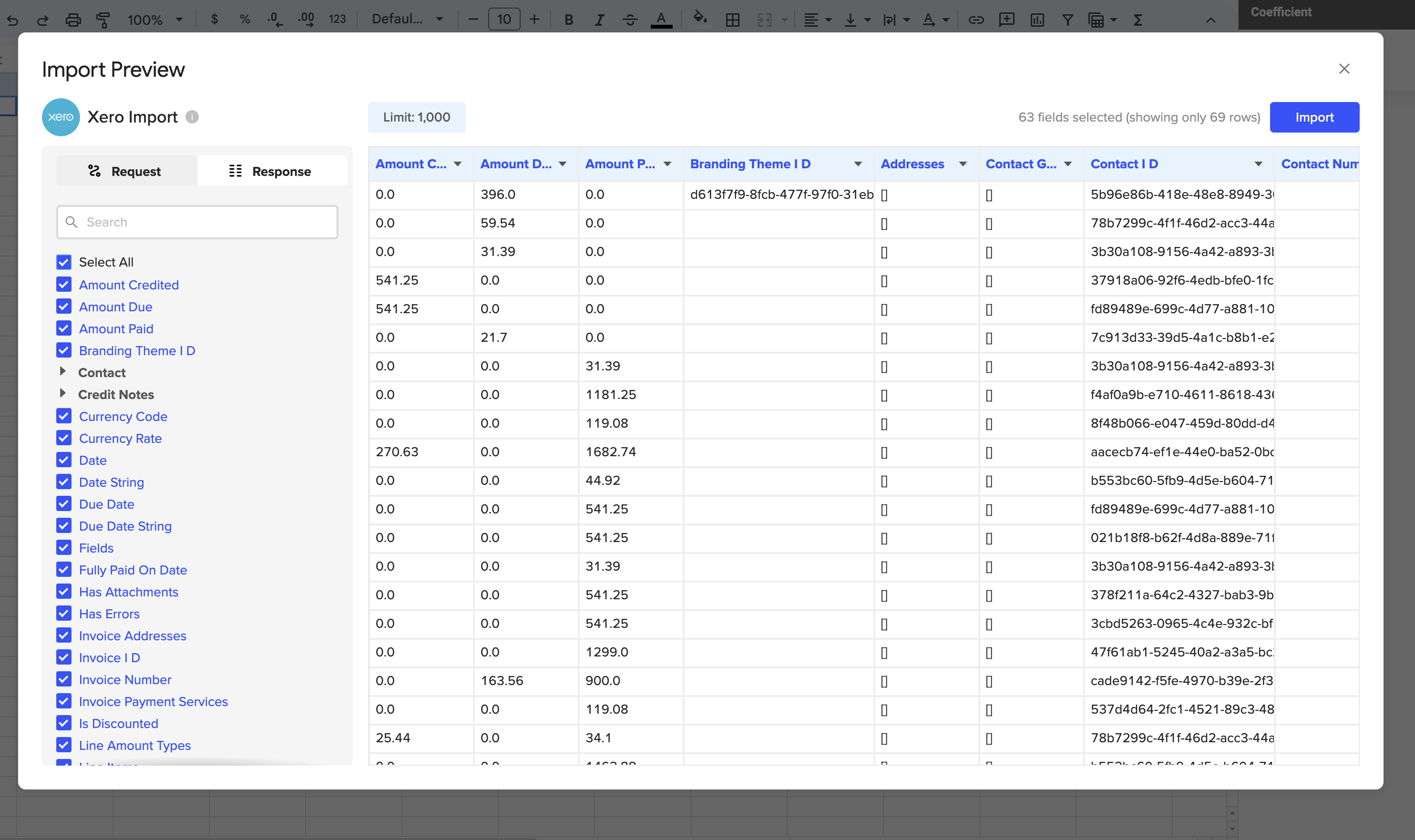Click the Limit: 1,000 button
The width and height of the screenshot is (1415, 840).
(417, 117)
